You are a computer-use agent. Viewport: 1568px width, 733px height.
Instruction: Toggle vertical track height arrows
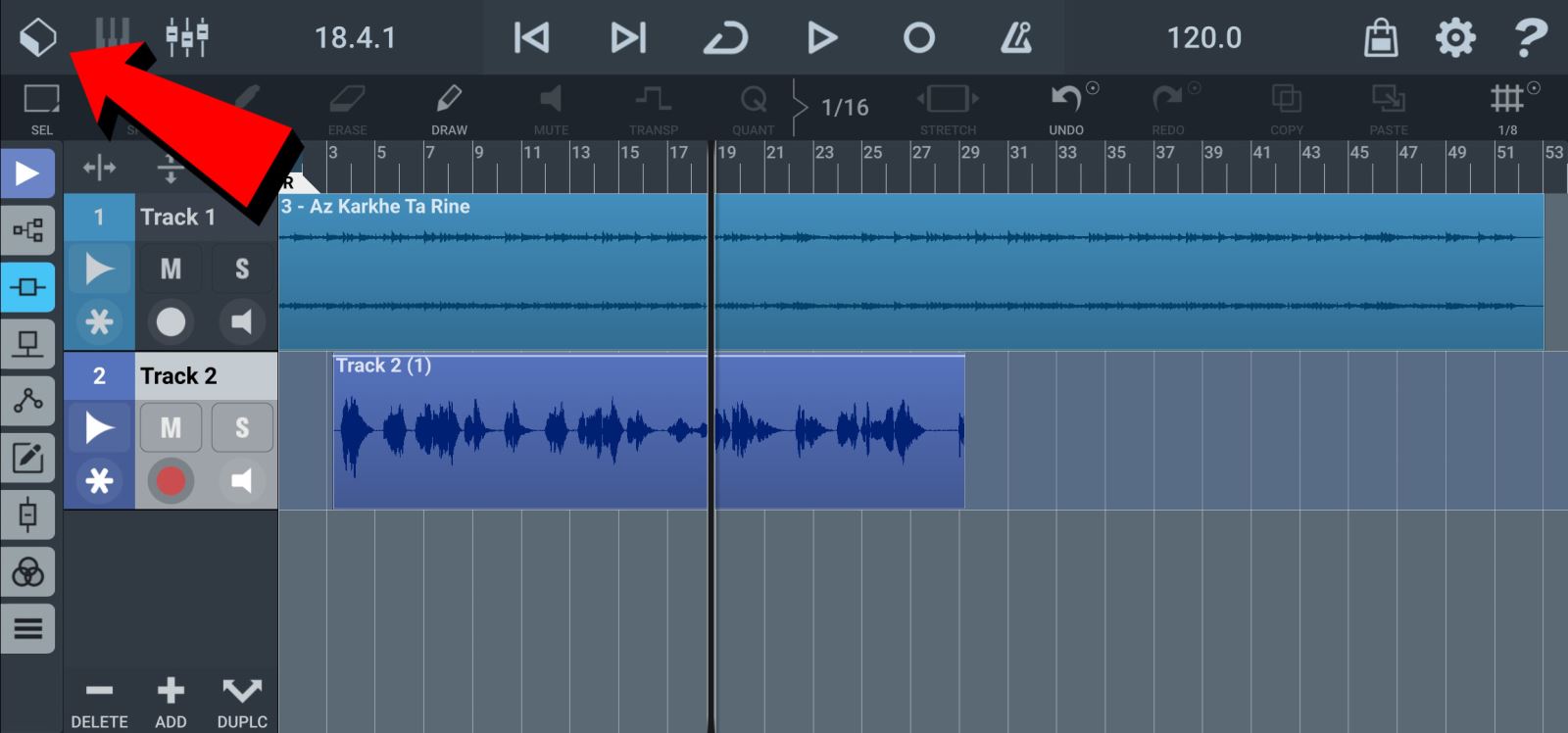click(x=171, y=169)
